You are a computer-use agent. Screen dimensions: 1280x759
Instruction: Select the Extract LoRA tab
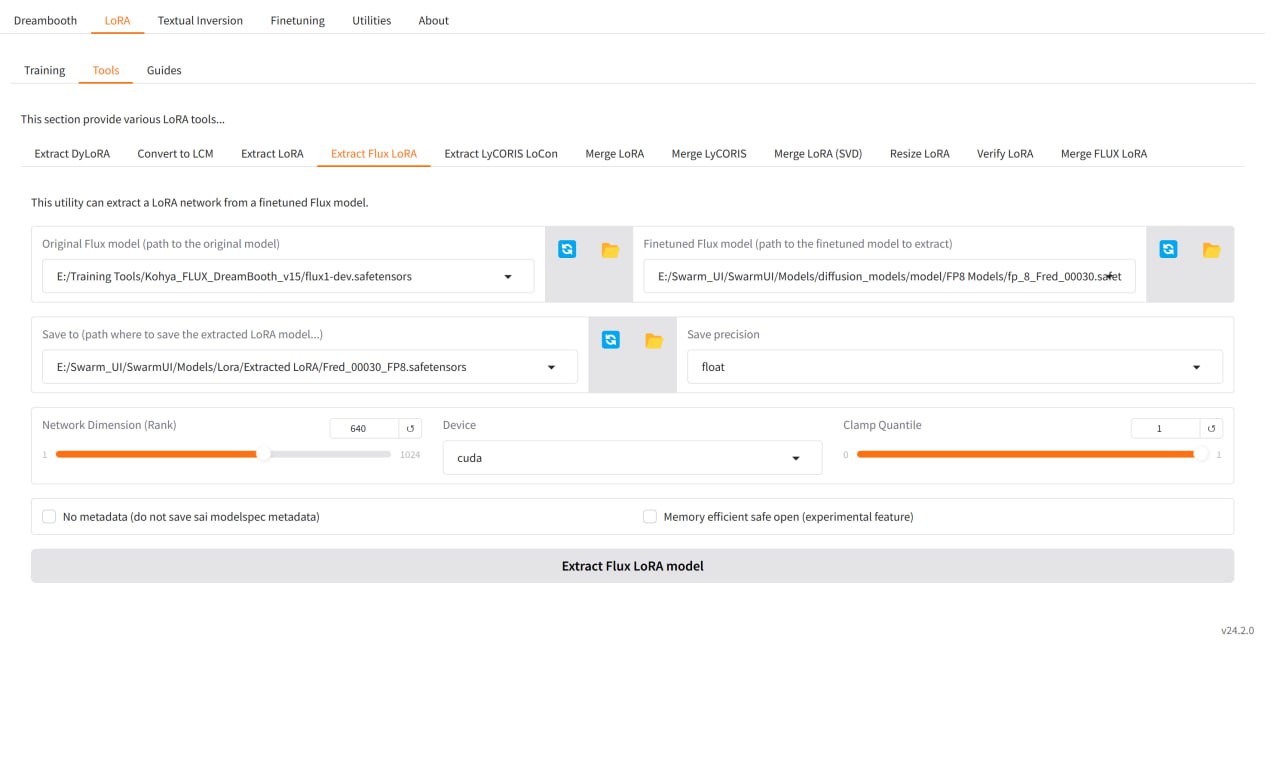pos(272,154)
